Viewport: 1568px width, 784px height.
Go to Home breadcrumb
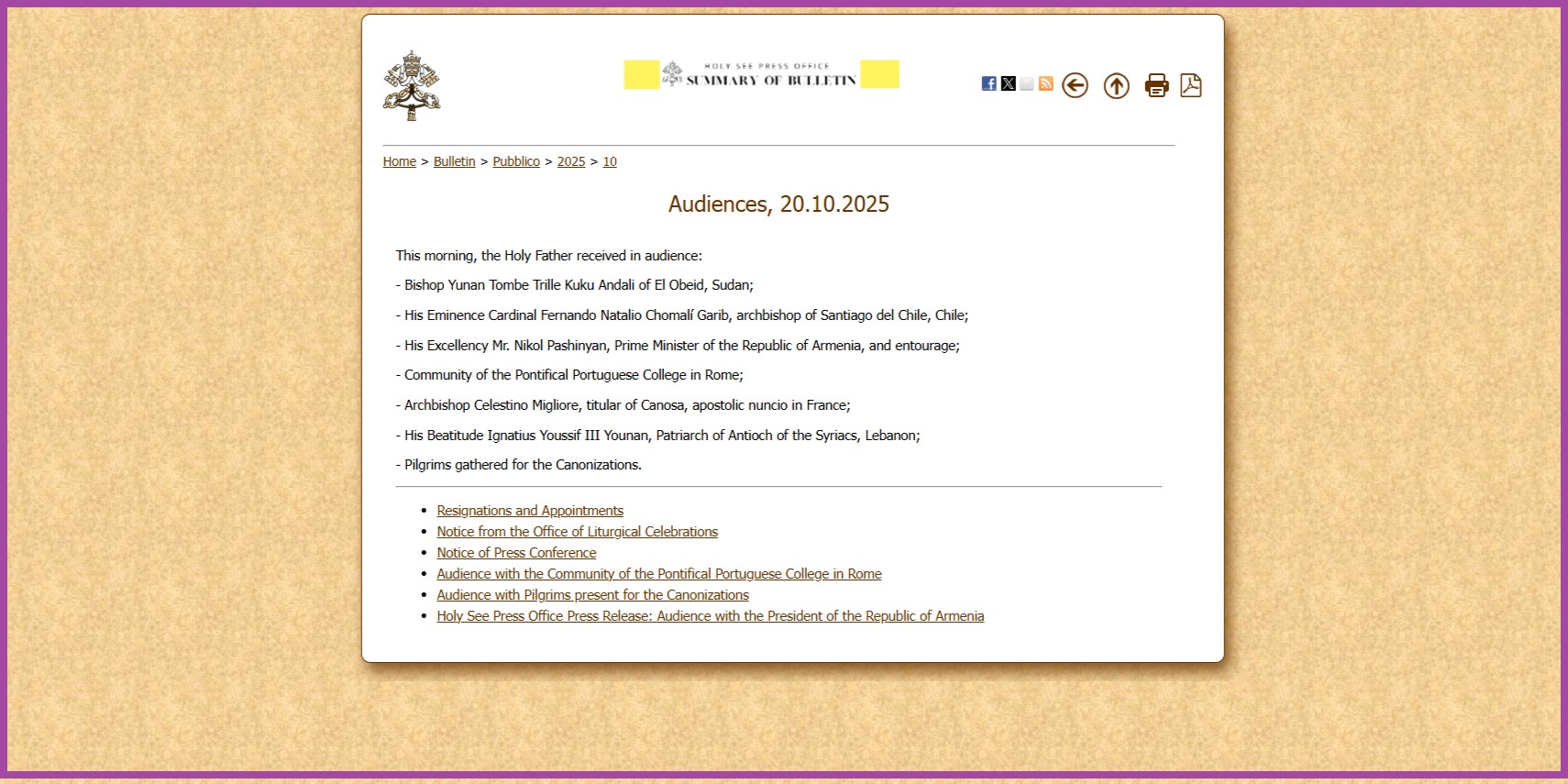click(x=400, y=161)
